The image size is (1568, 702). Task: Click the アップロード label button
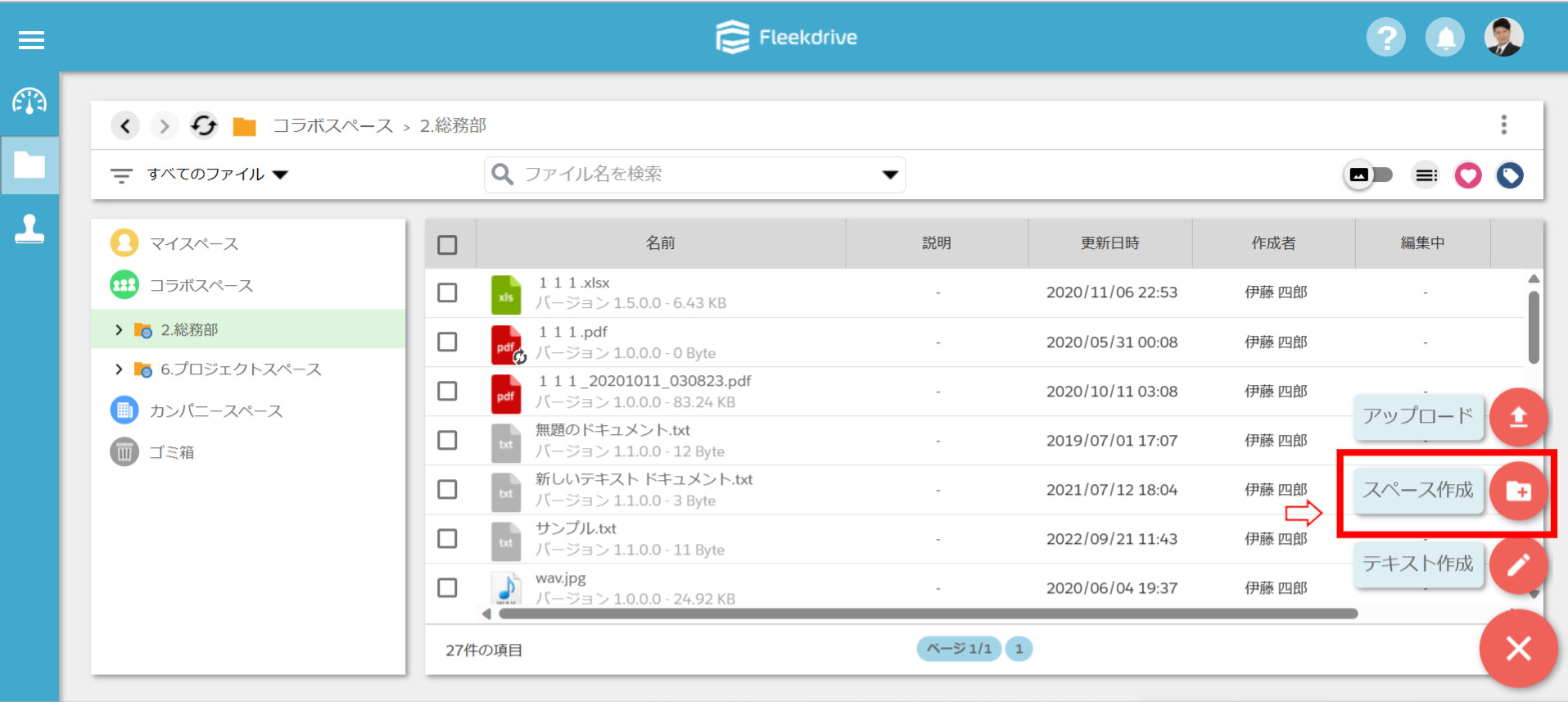pyautogui.click(x=1418, y=417)
